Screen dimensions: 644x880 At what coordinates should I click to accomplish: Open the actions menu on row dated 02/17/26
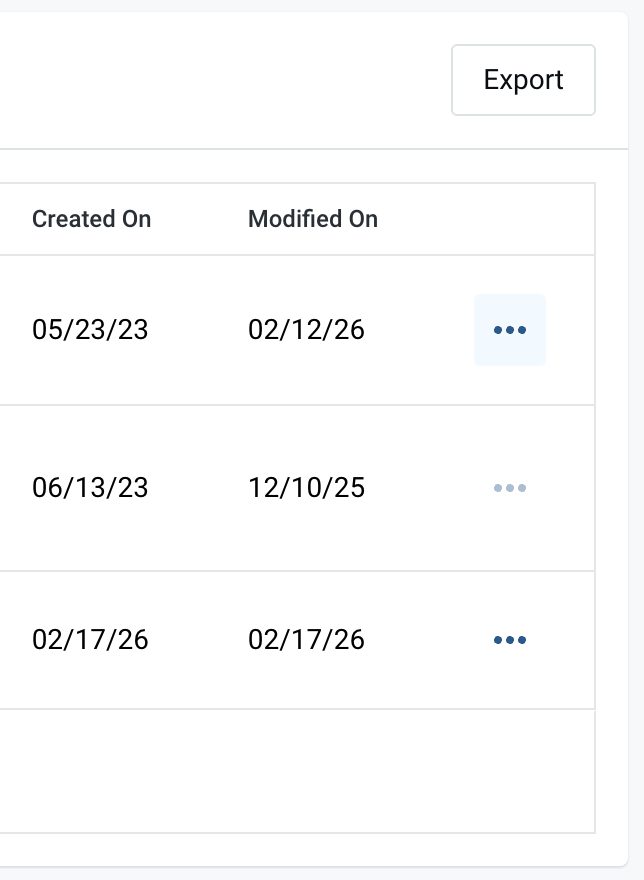pos(510,640)
